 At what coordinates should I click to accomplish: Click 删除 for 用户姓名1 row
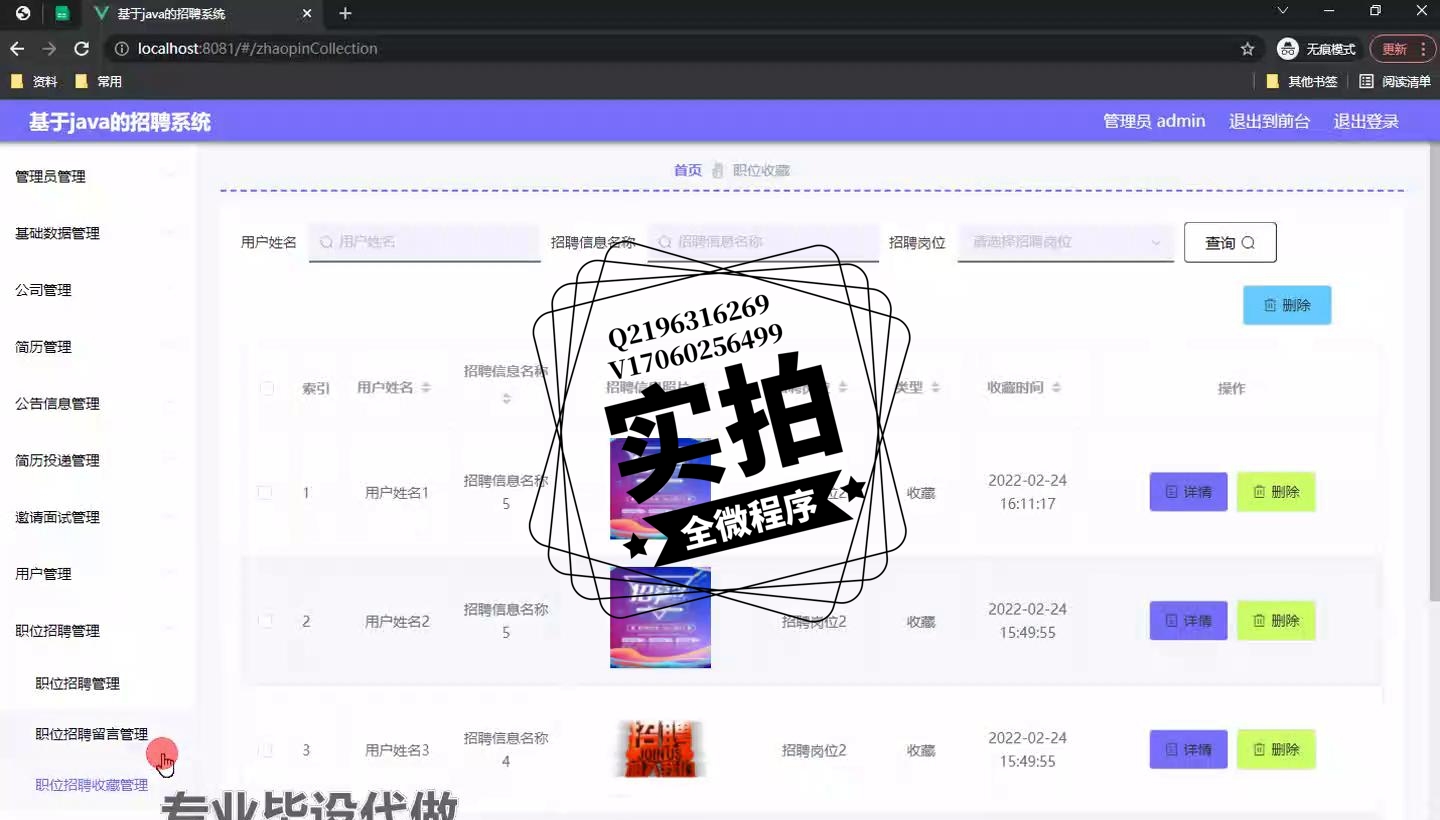1276,492
